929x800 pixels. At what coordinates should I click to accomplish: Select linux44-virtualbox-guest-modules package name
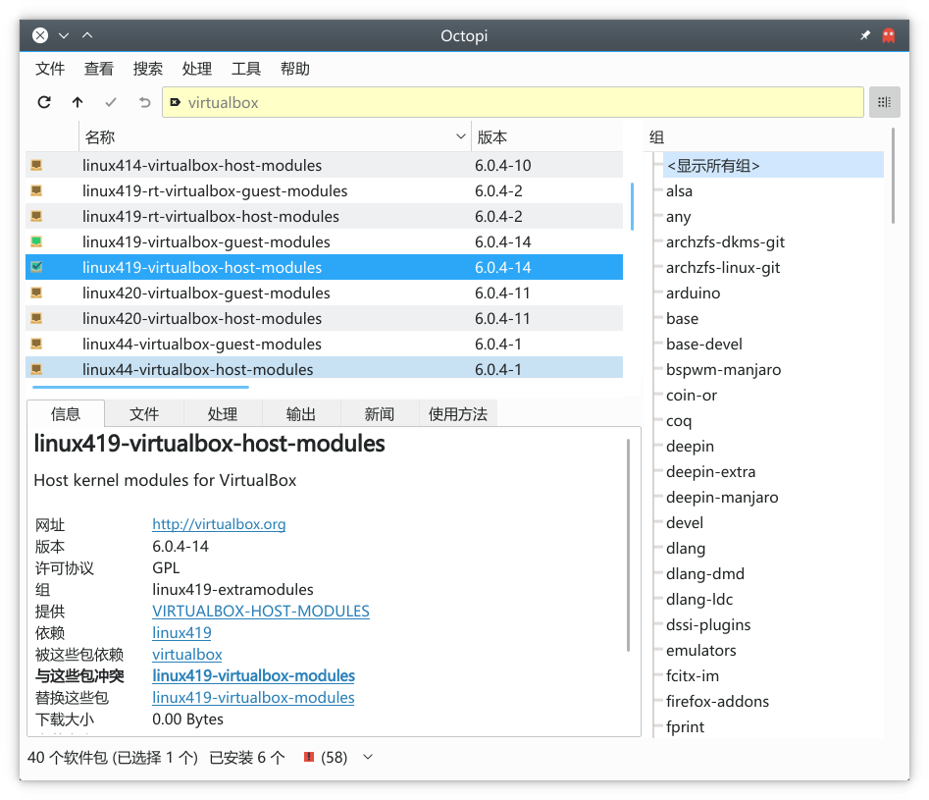201,344
